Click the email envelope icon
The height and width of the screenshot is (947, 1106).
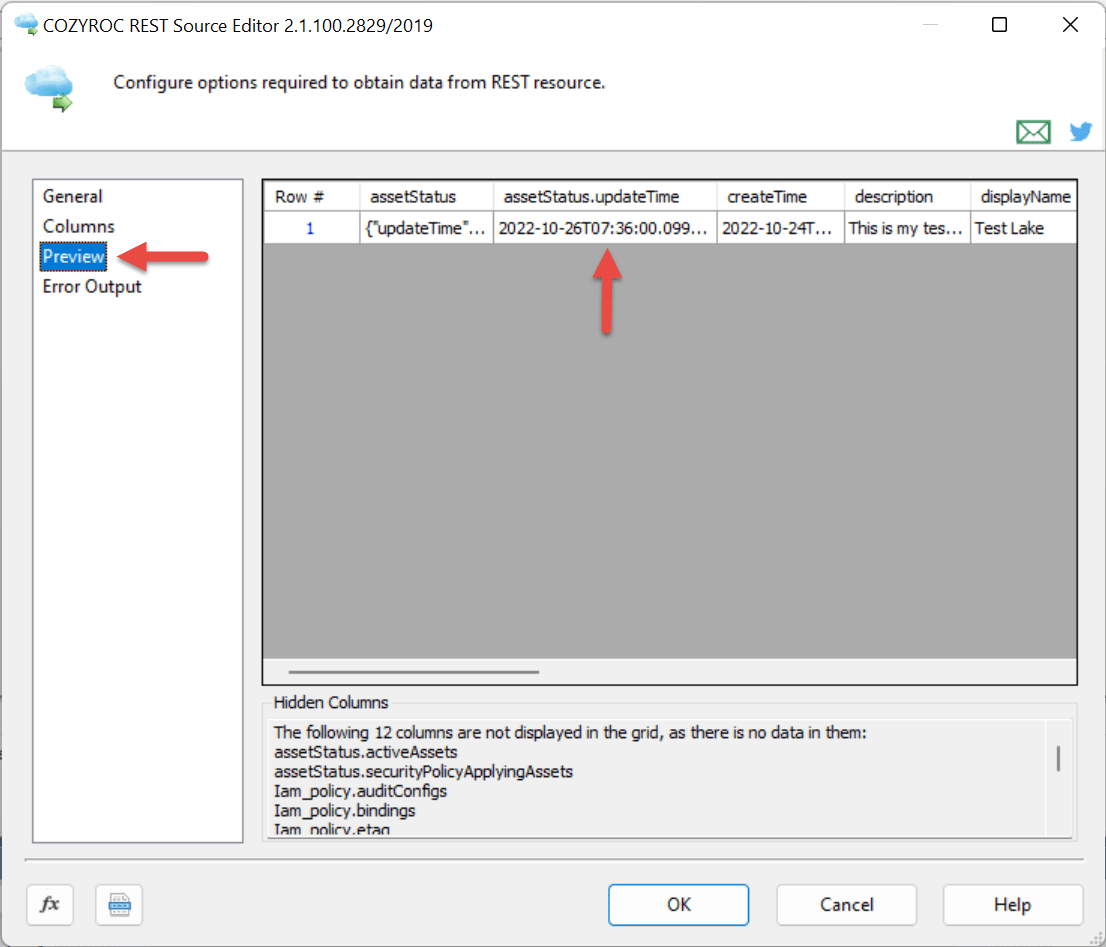pyautogui.click(x=1033, y=132)
